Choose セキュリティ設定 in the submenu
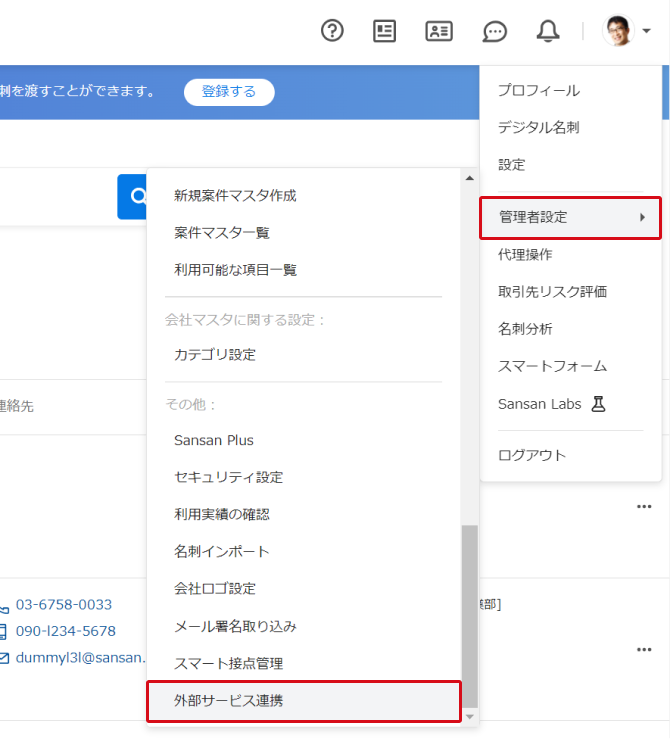Screen dimensions: 670x739 228,477
